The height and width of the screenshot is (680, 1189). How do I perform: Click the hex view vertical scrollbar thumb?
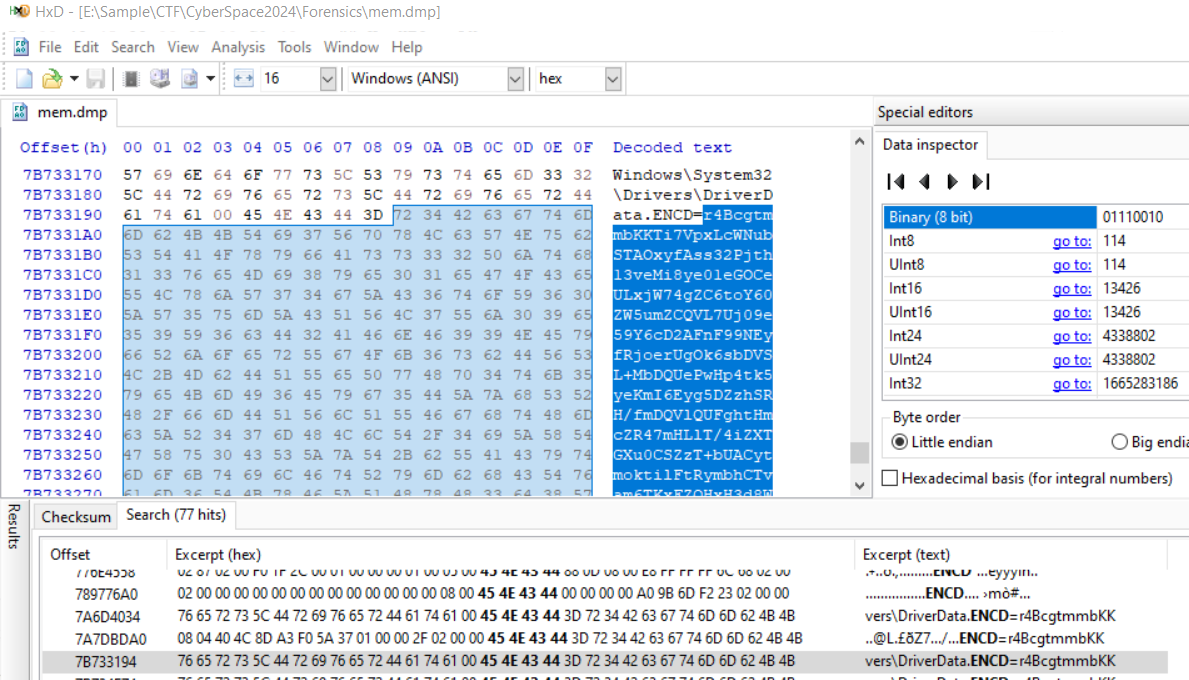click(x=859, y=453)
